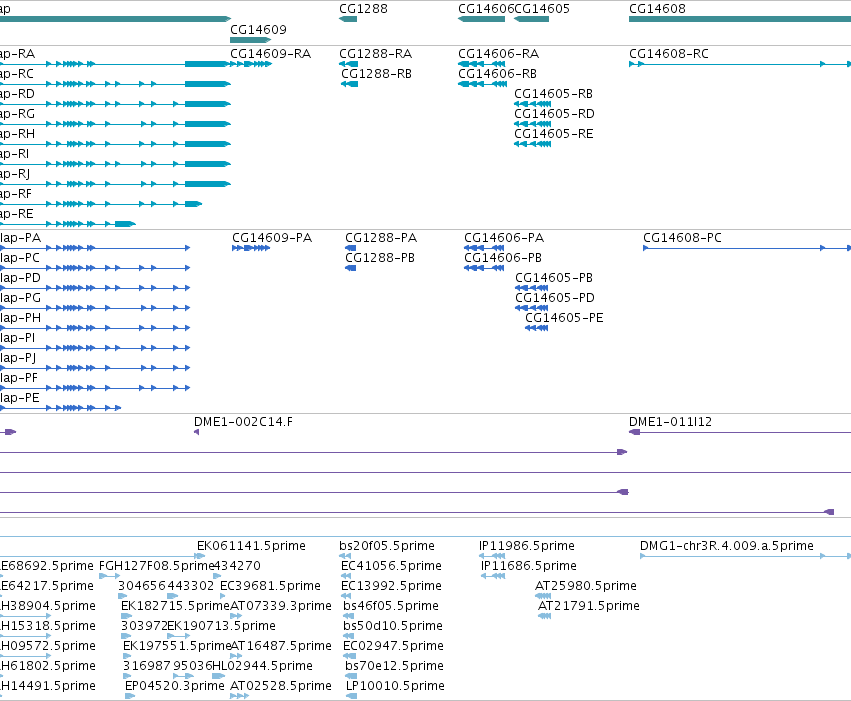Select the IP11986.5prime EST label
This screenshot has width=851, height=701.
(526, 545)
